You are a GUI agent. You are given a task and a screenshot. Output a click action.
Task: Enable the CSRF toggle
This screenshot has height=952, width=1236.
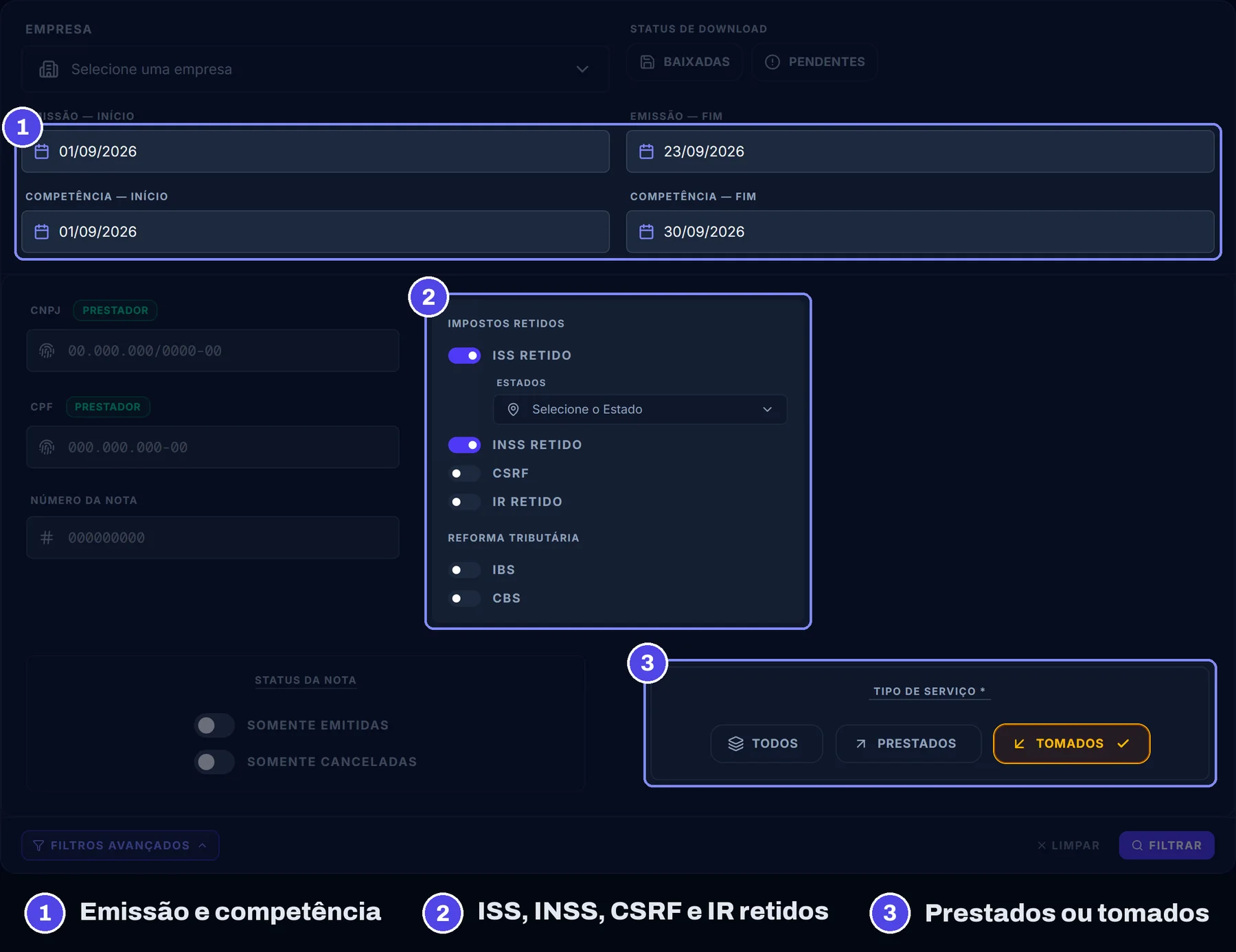pos(464,474)
